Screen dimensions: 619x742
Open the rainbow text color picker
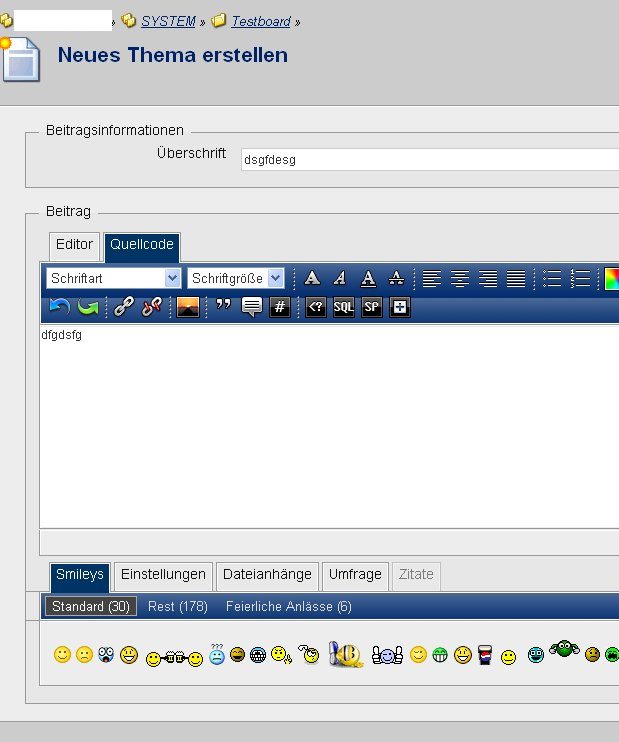point(612,279)
